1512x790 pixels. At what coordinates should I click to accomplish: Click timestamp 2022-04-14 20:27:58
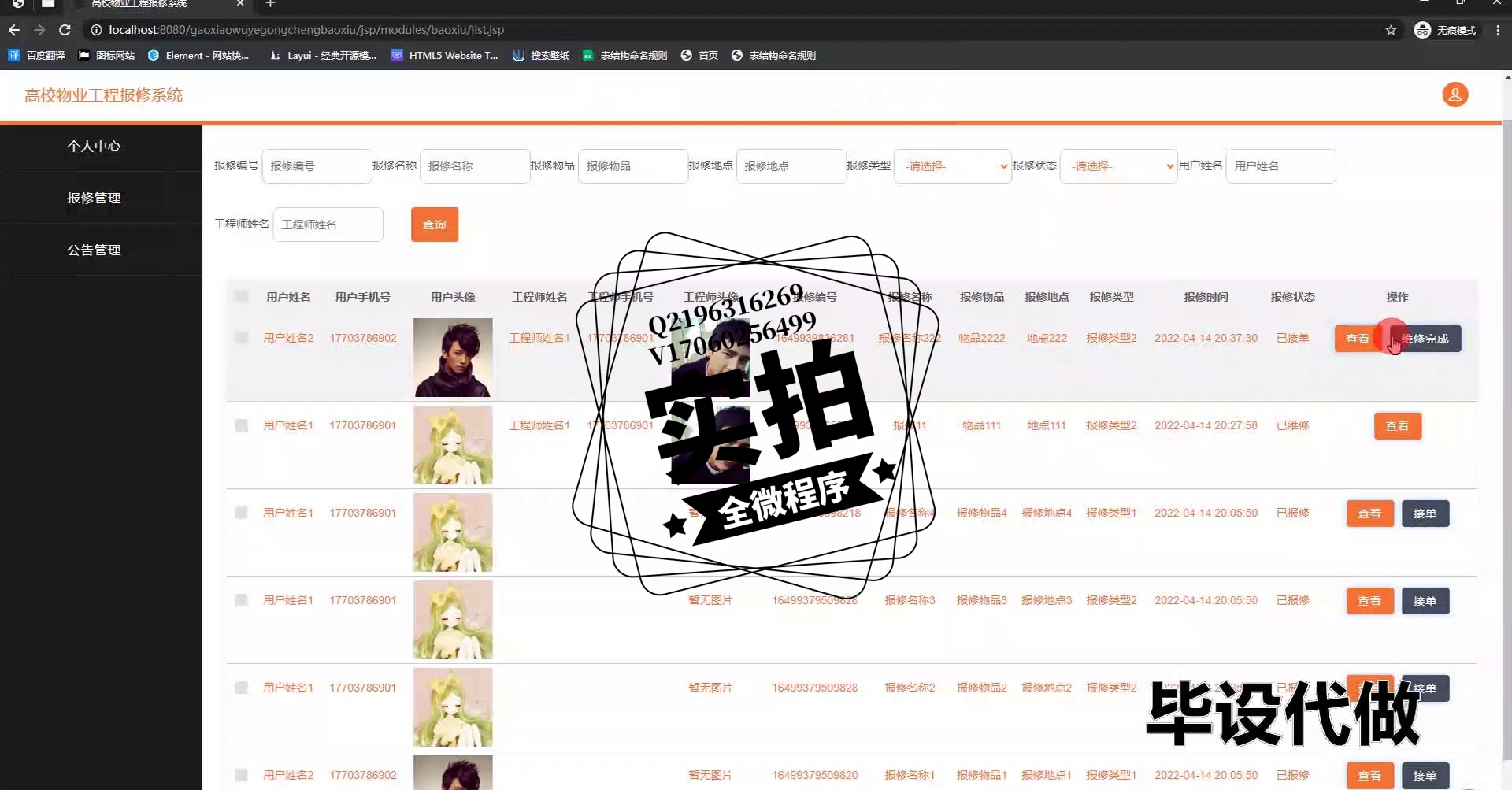pyautogui.click(x=1206, y=425)
